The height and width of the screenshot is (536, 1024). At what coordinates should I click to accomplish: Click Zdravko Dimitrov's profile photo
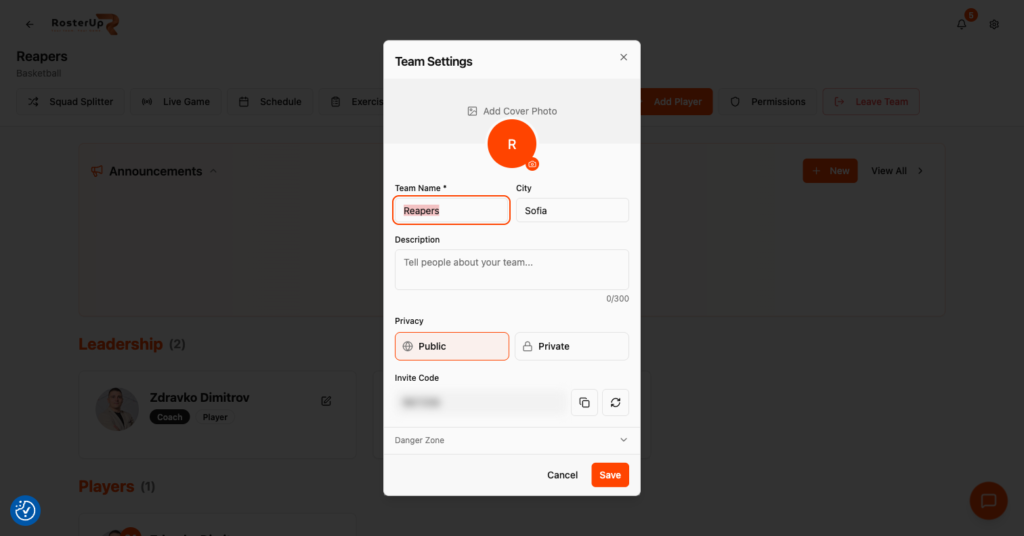pyautogui.click(x=117, y=409)
